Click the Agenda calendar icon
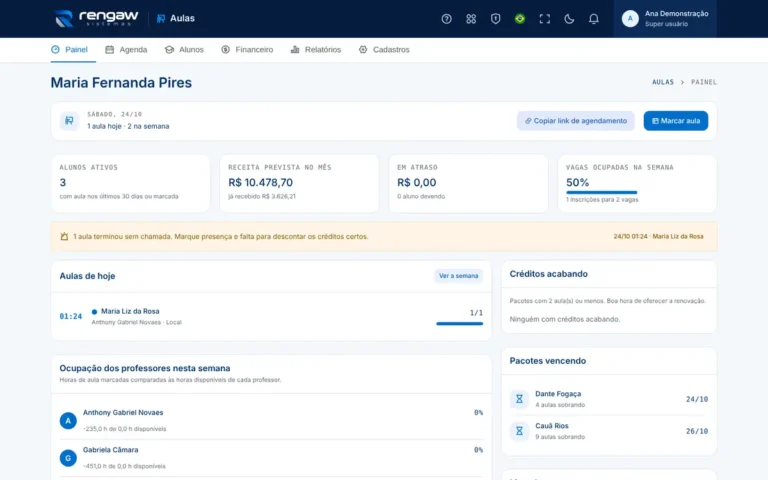768x480 pixels. 110,49
